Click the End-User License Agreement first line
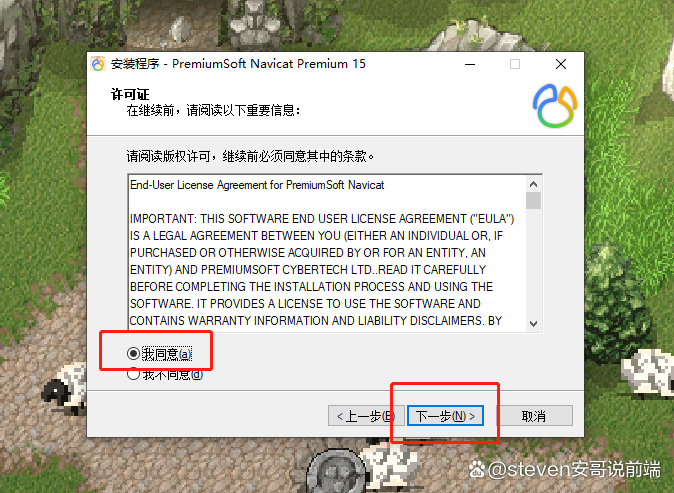Viewport: 674px width, 493px height. [257, 185]
